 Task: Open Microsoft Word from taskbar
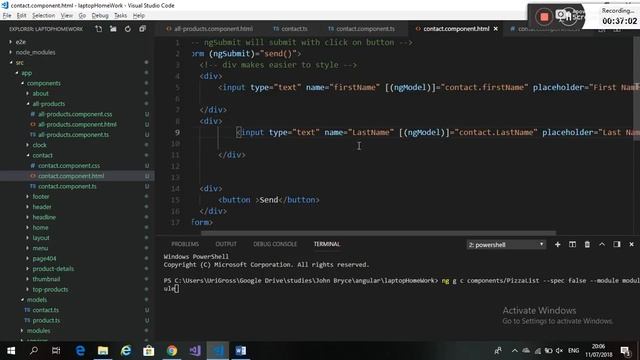coord(241,351)
